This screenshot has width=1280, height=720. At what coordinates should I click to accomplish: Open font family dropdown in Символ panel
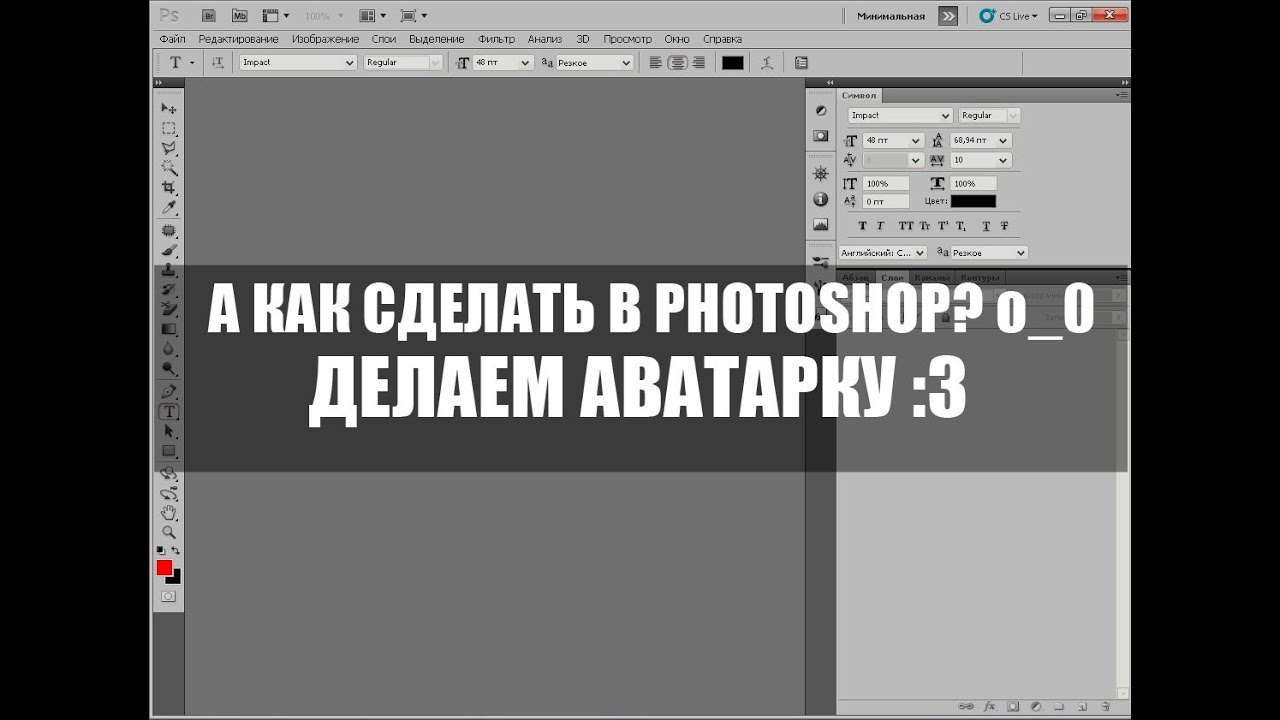click(x=946, y=116)
